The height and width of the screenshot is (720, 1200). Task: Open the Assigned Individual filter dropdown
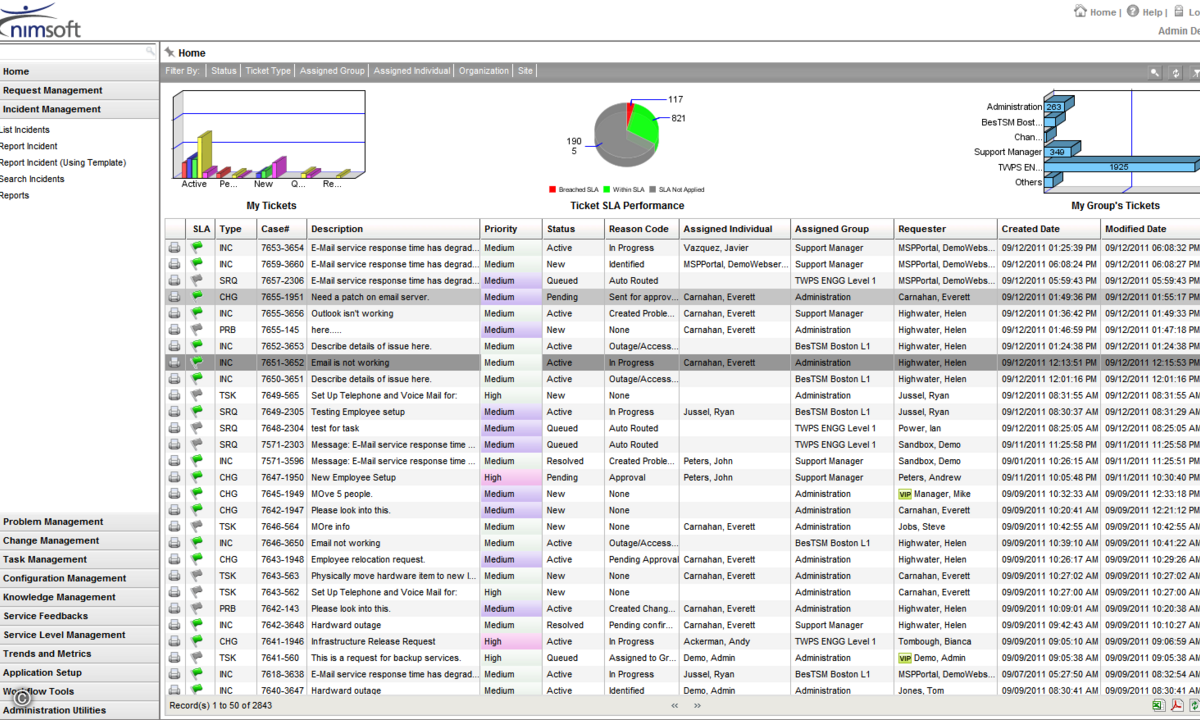(413, 71)
